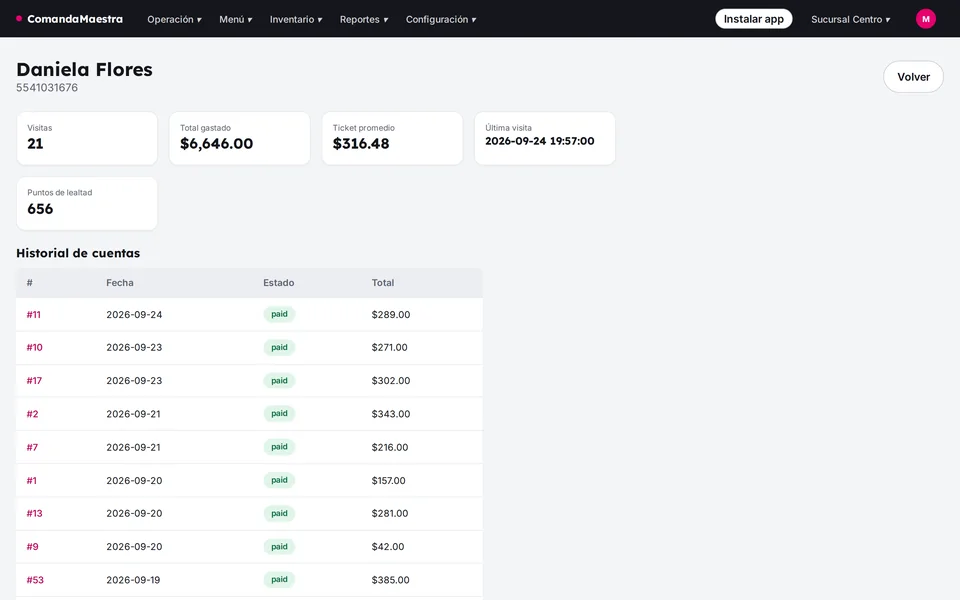Click the paid badge in row #11

point(279,314)
